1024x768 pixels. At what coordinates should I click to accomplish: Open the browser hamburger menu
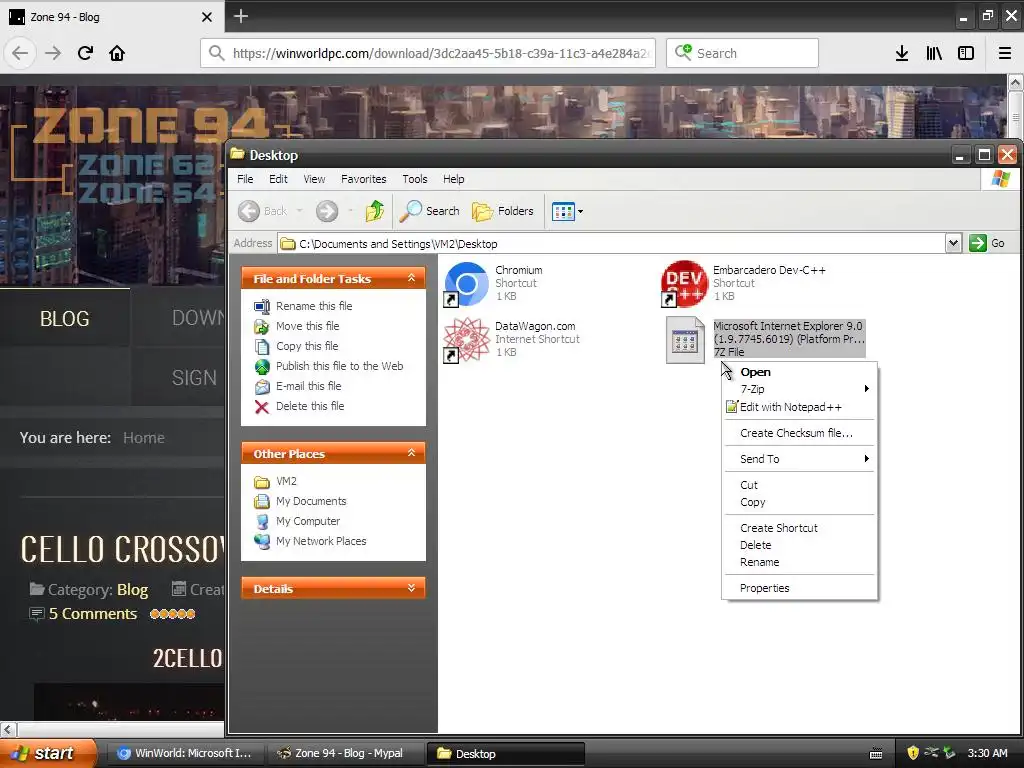[1005, 53]
